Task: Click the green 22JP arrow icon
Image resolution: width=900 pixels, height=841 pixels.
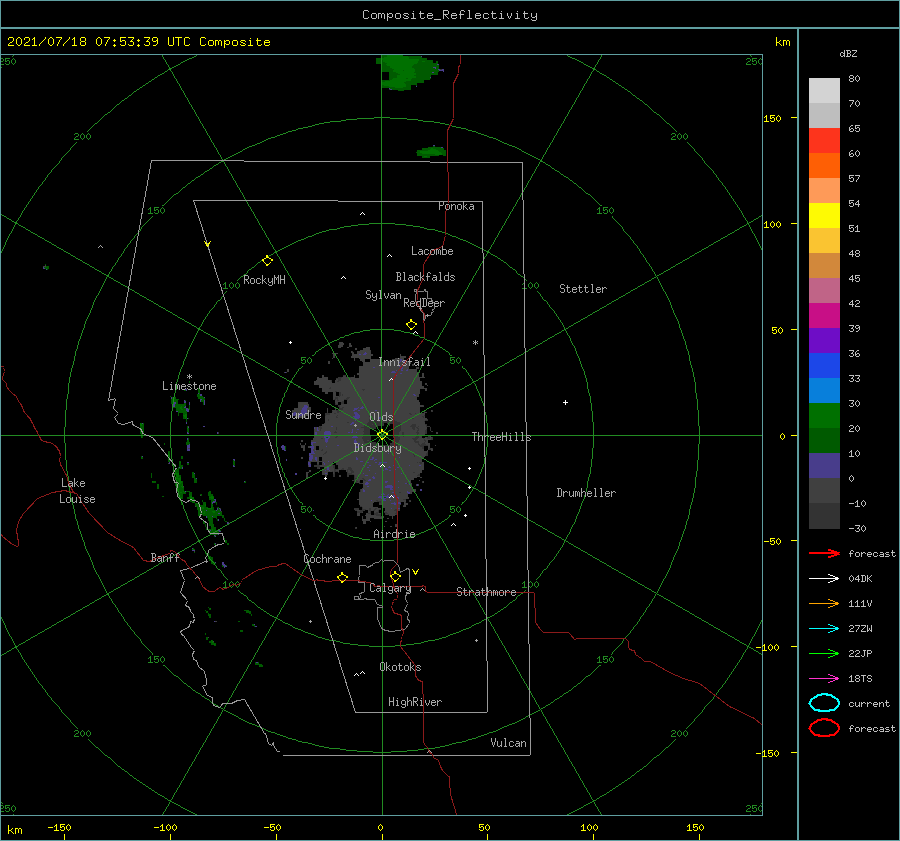Action: click(x=824, y=653)
